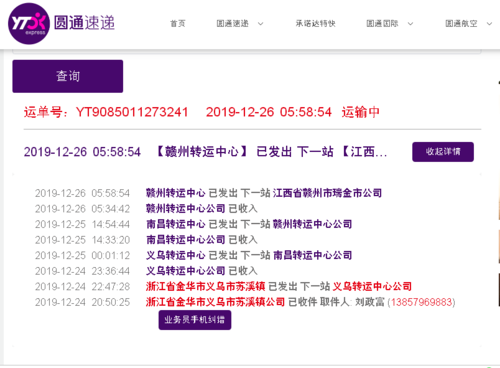
Task: Open 浙江省金华市义乌市苏溪镇公司 in 20:50:25 row
Action: tap(215, 302)
